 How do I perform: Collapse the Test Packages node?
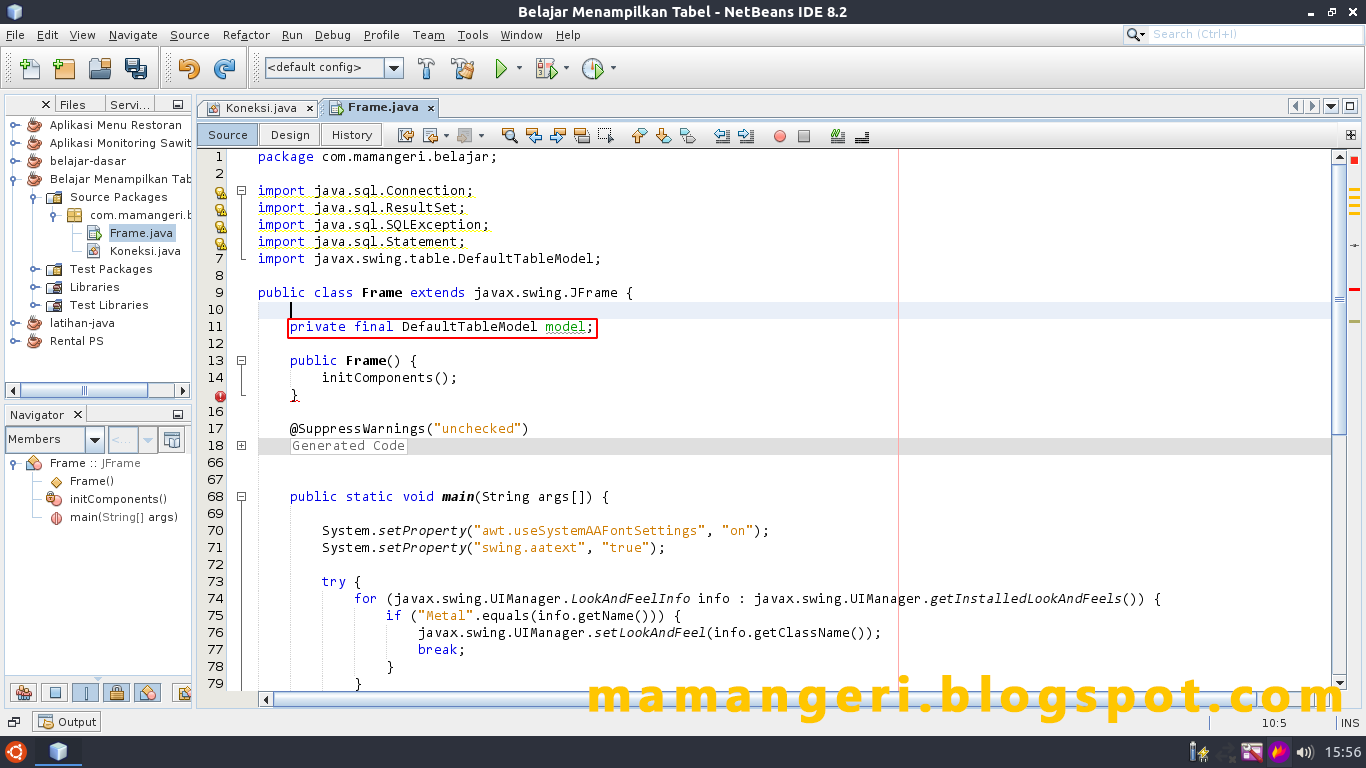tap(31, 269)
